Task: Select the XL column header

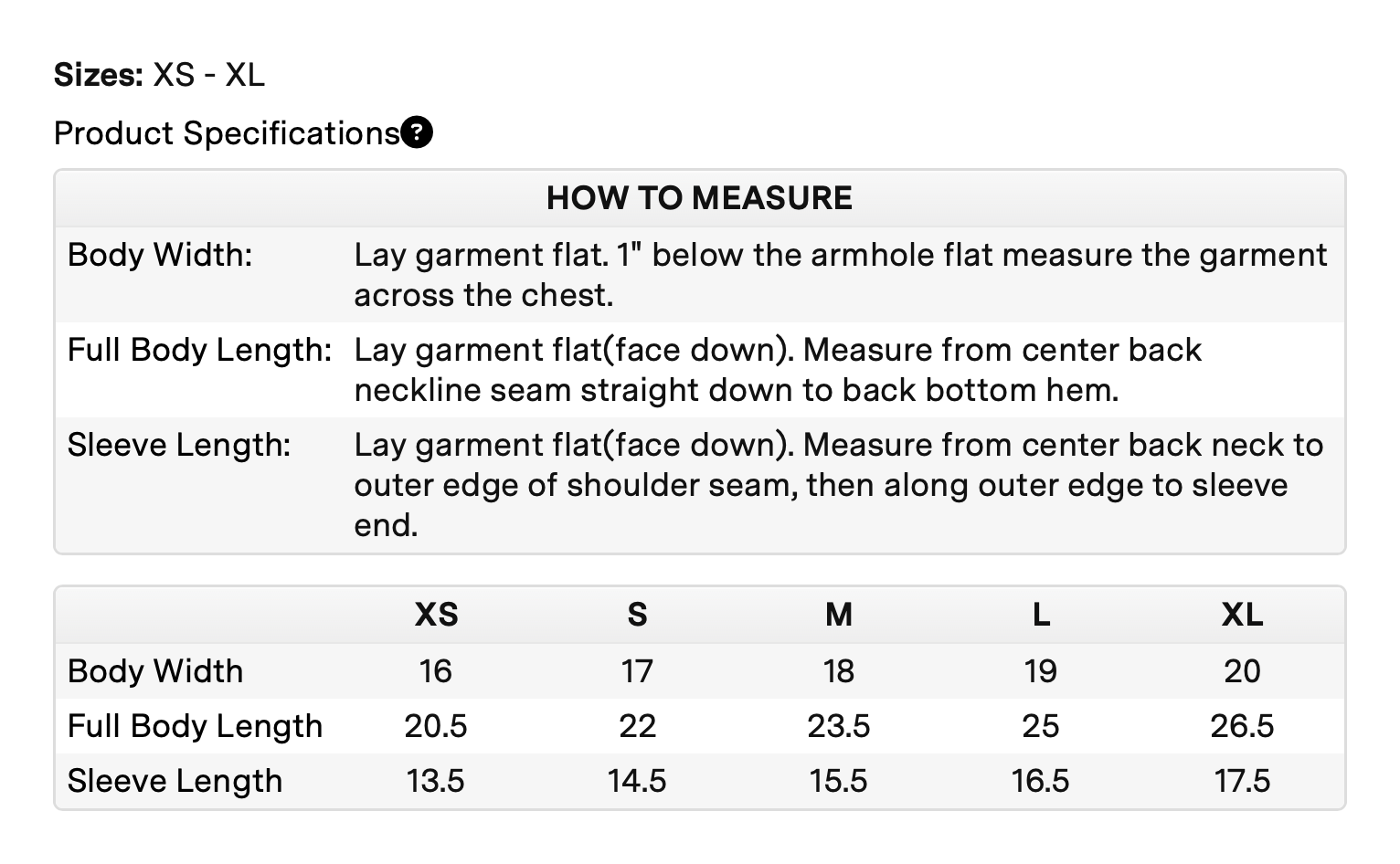Action: (1242, 615)
